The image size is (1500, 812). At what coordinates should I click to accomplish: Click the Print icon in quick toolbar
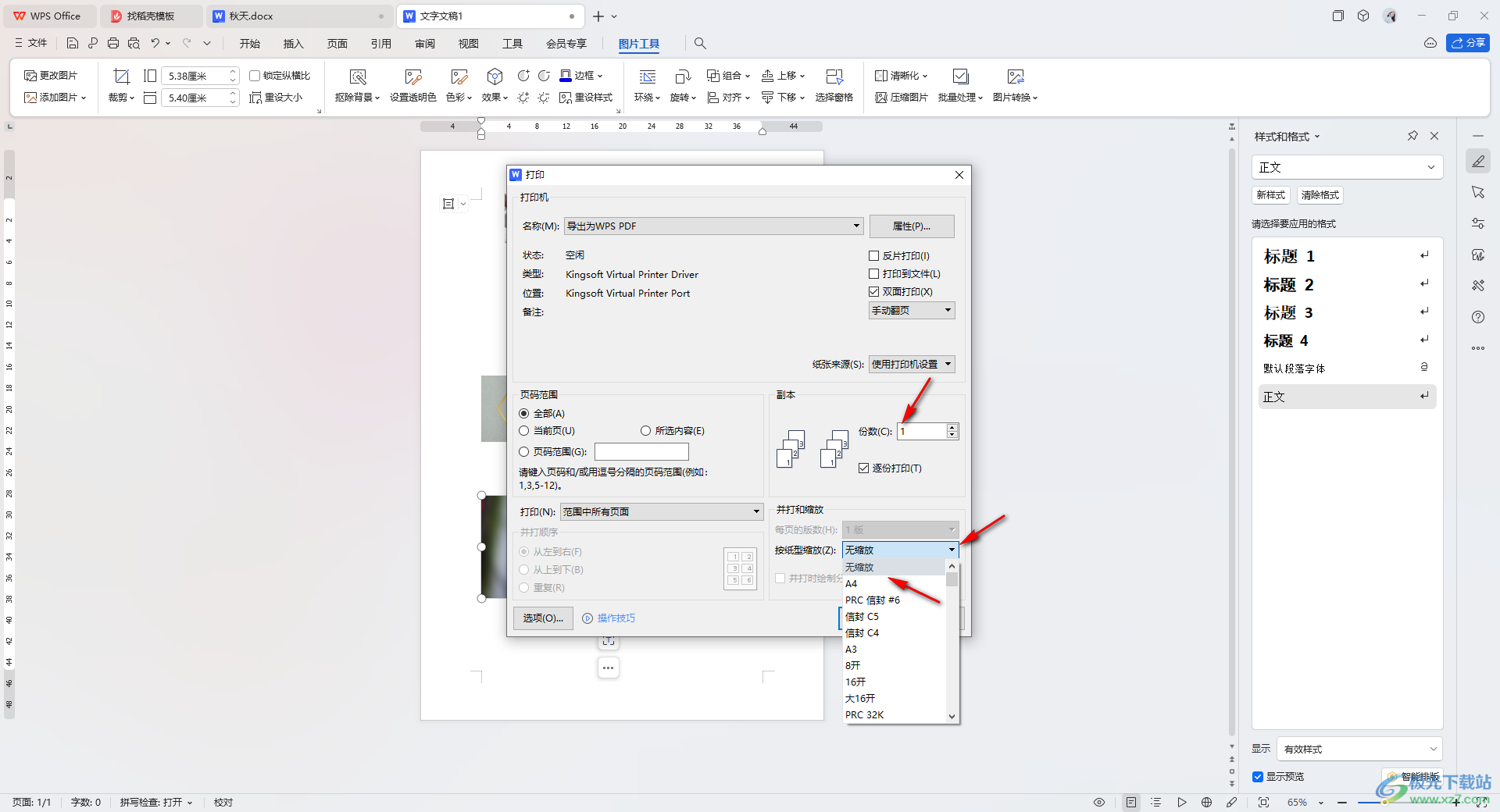point(113,43)
